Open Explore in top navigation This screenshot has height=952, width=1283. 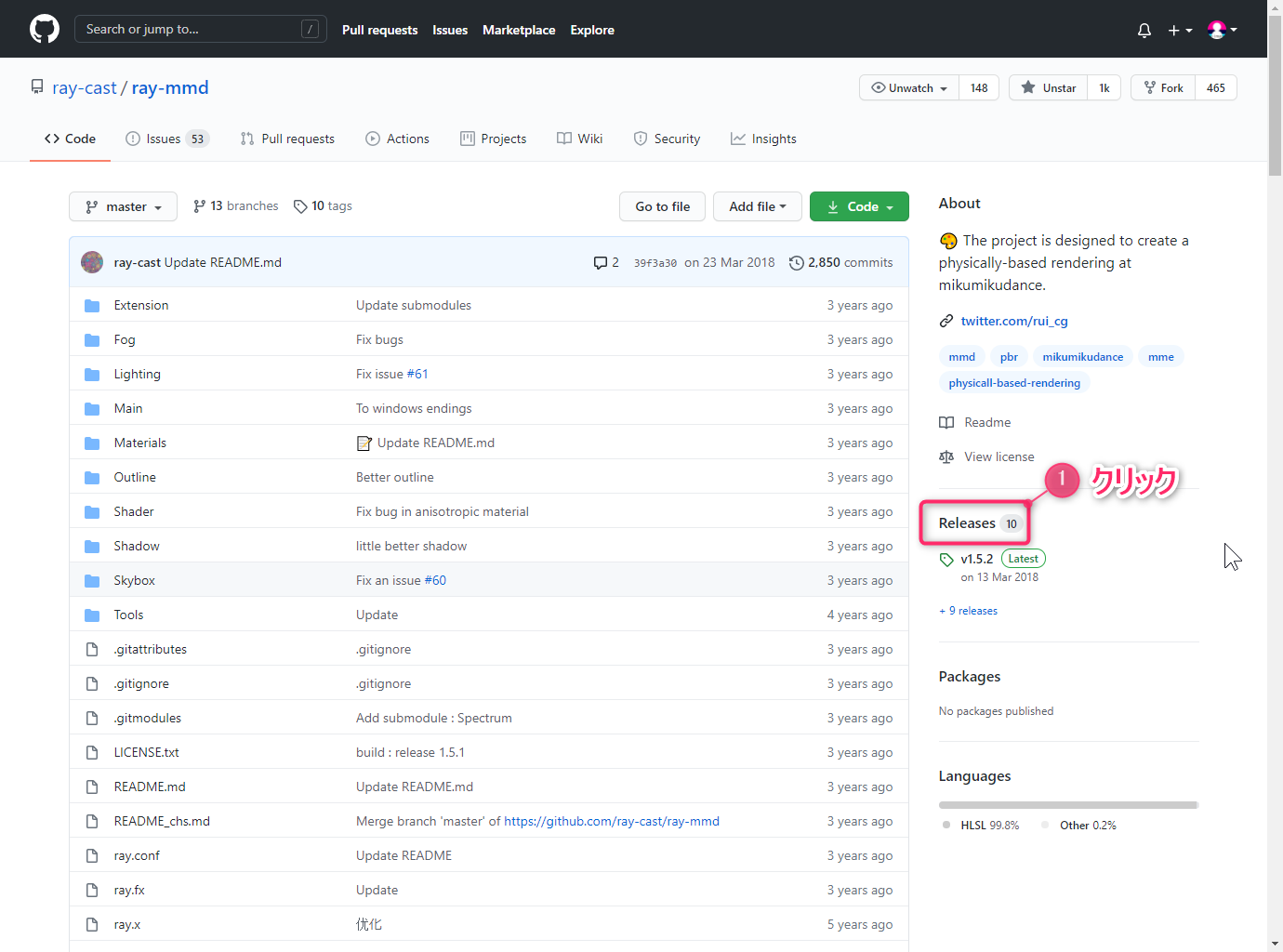click(x=592, y=30)
